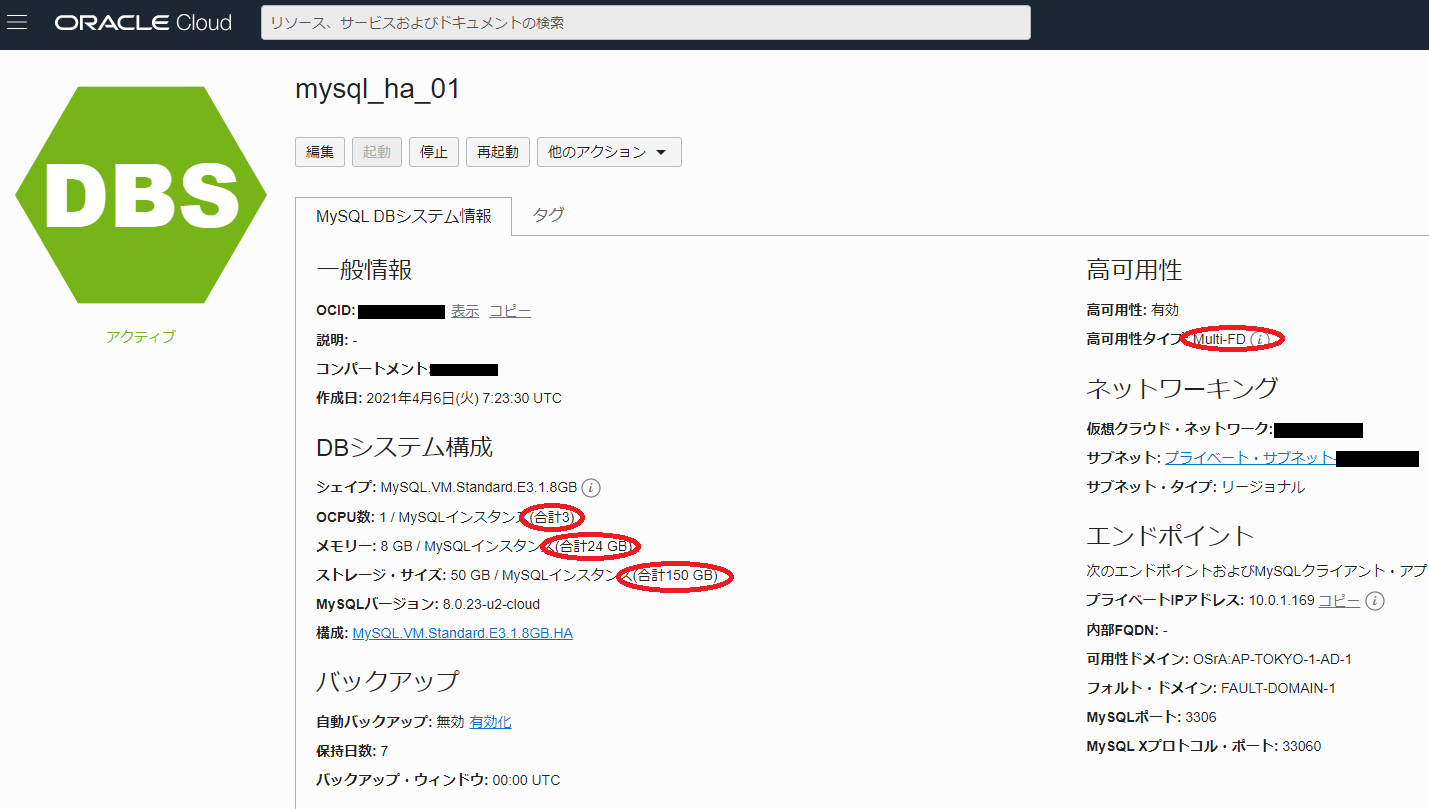Click the X protocol port value 33060

pyautogui.click(x=1301, y=746)
